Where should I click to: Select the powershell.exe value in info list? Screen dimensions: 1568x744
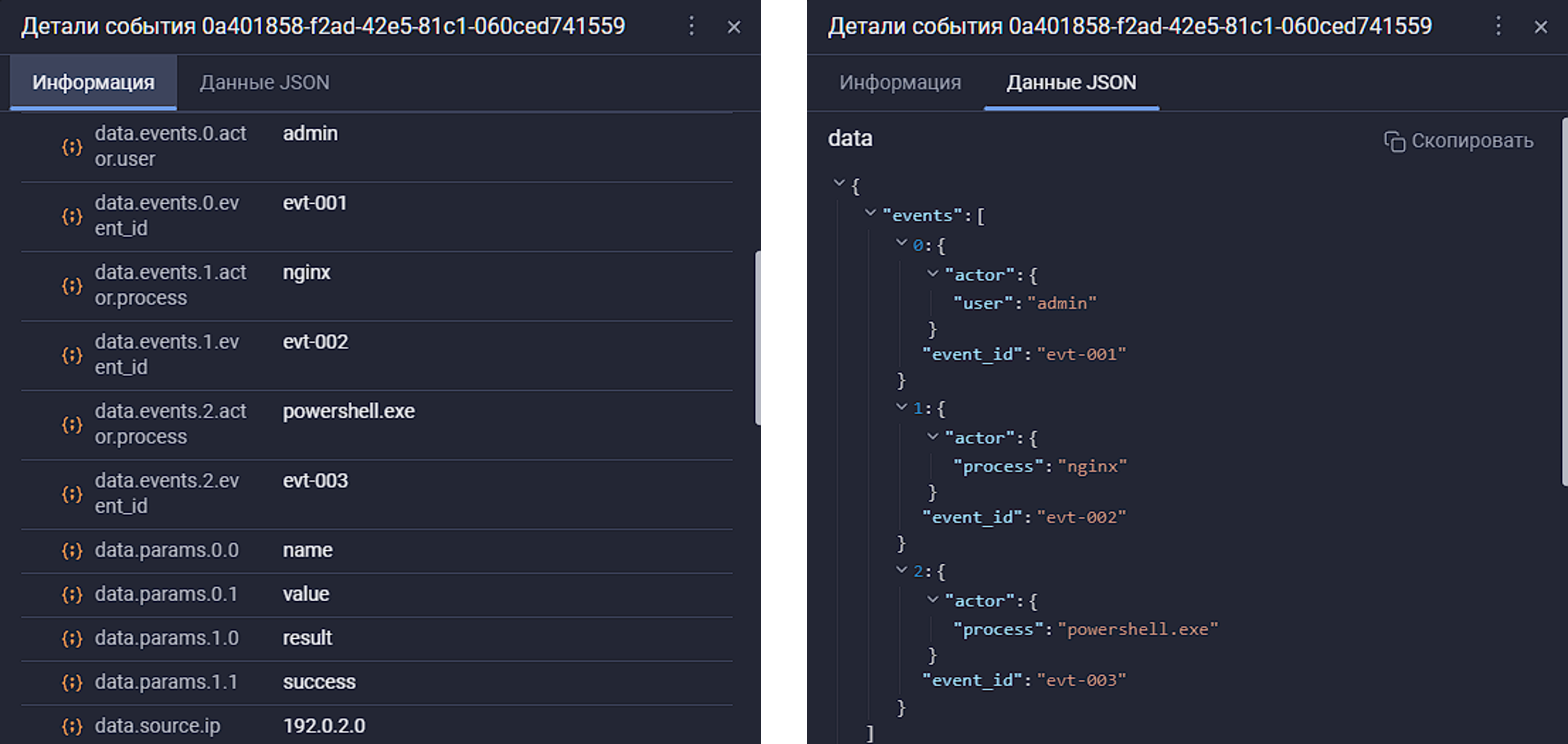(348, 412)
